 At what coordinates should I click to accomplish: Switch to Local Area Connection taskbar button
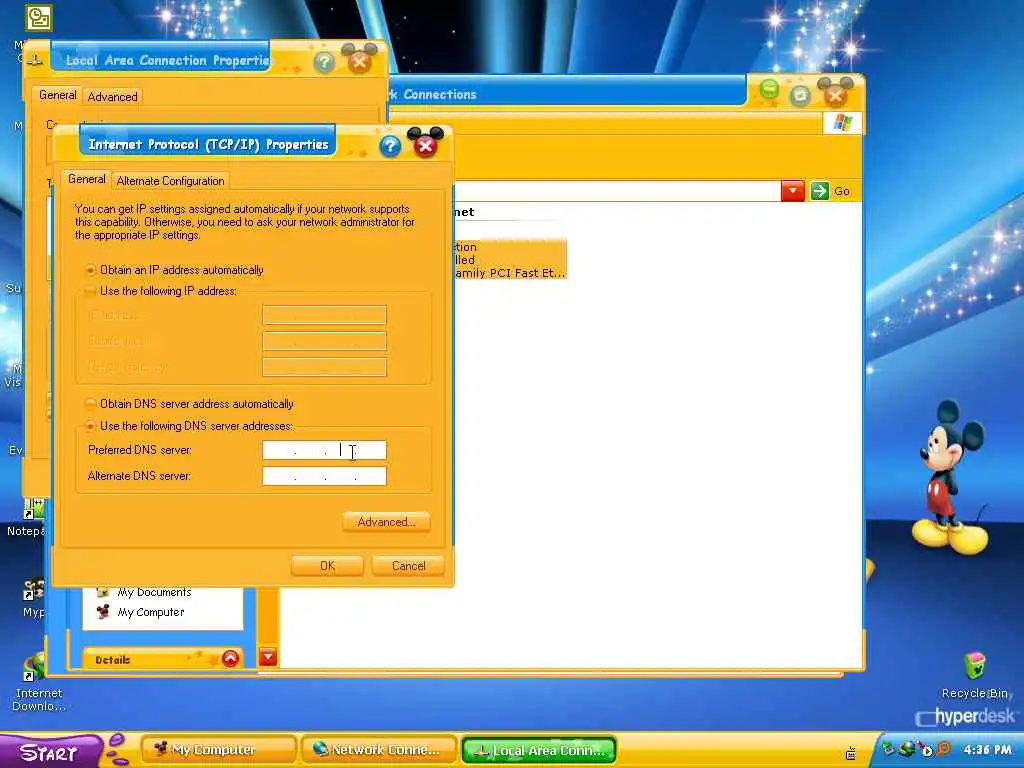pyautogui.click(x=539, y=750)
